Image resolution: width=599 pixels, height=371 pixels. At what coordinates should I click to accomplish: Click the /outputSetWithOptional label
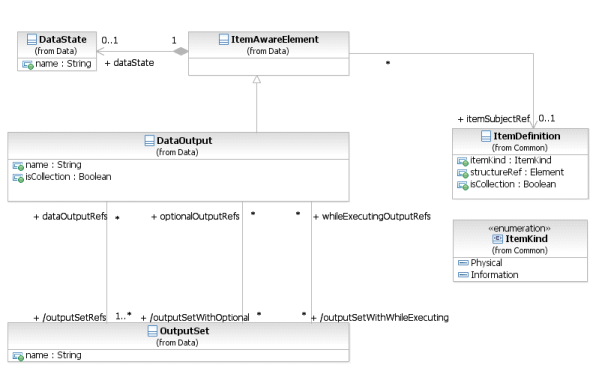pyautogui.click(x=195, y=318)
